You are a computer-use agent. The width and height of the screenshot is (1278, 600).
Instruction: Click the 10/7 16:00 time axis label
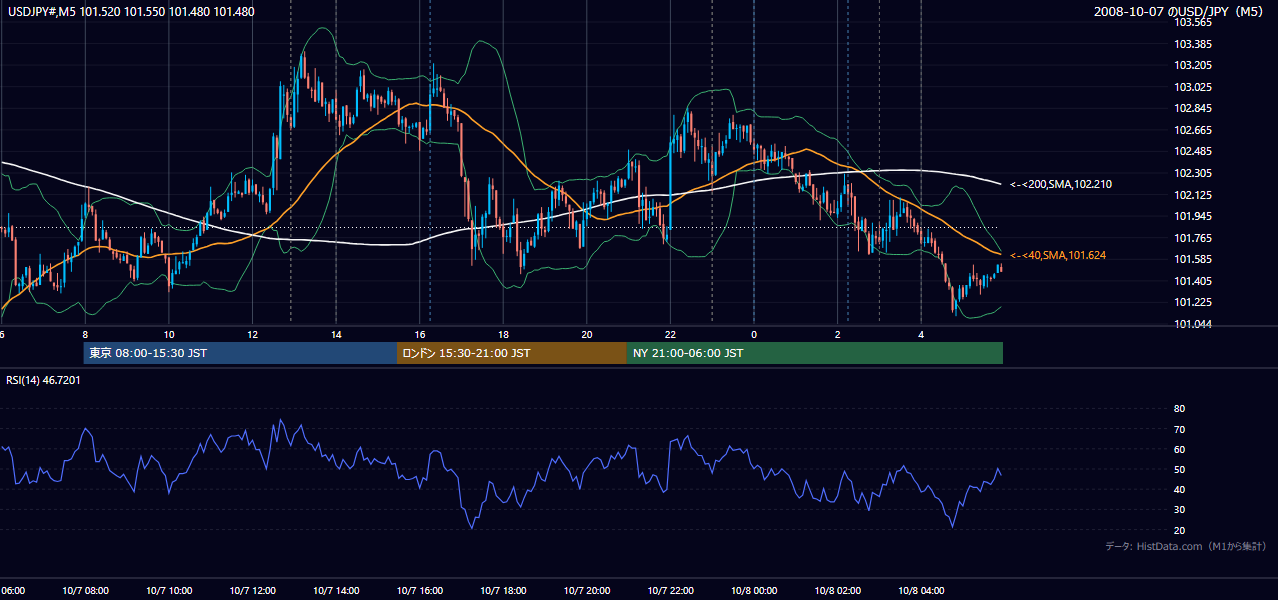419,591
